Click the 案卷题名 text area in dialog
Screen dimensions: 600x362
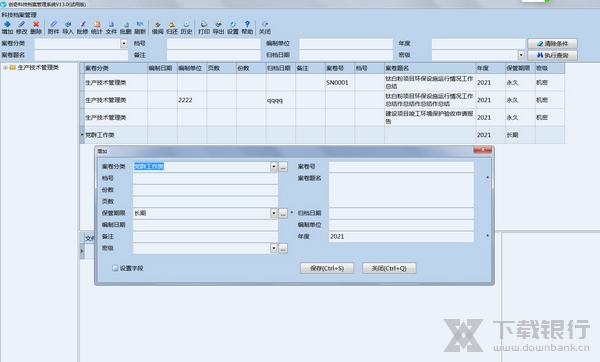tap(401, 190)
